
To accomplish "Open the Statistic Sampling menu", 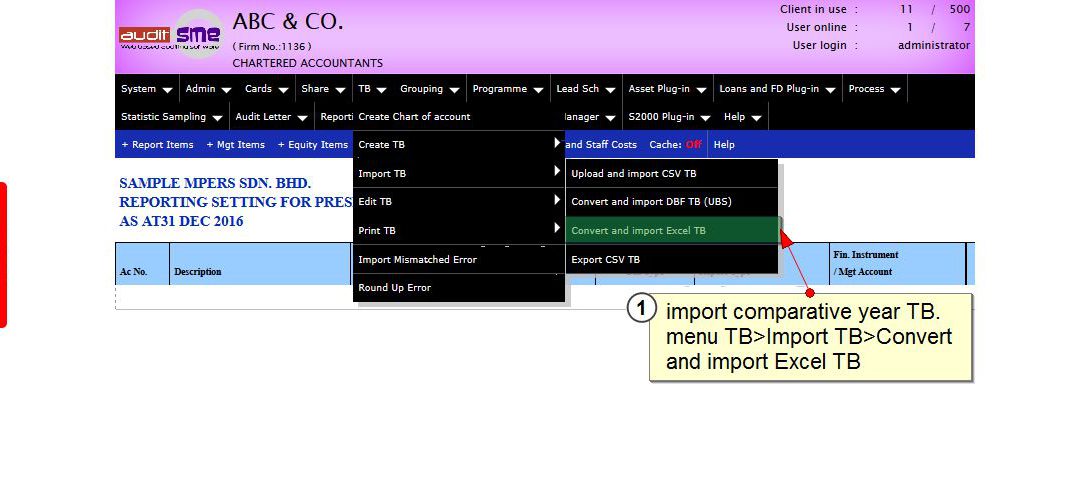I will pos(171,117).
